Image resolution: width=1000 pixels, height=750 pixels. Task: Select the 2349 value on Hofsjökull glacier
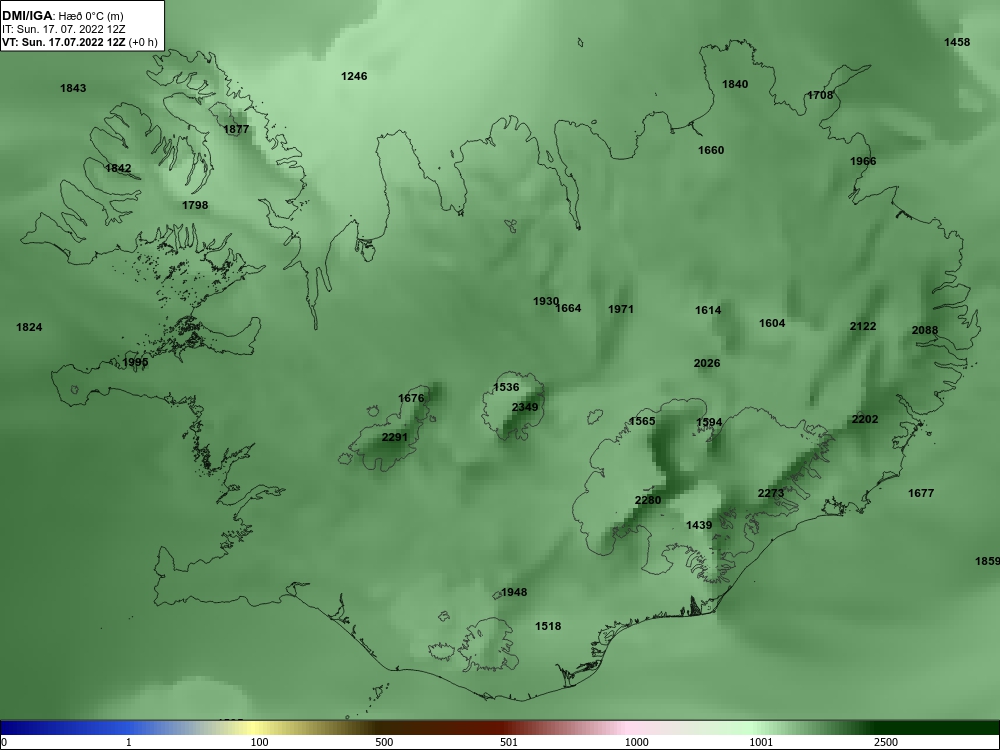pos(525,407)
